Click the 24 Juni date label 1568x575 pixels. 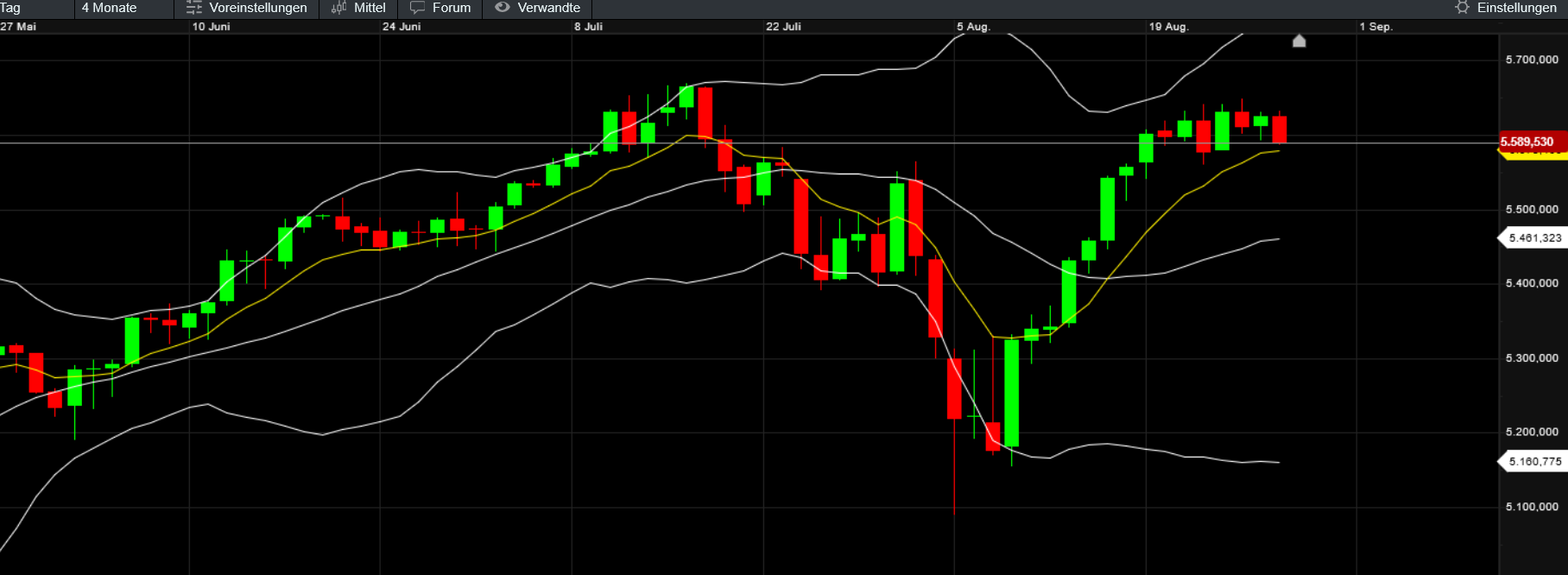(401, 27)
